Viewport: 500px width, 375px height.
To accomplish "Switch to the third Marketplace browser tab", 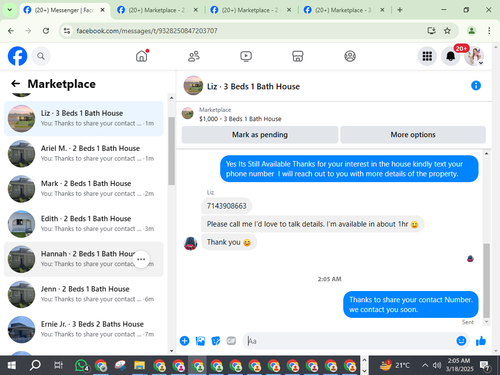I will (x=250, y=10).
